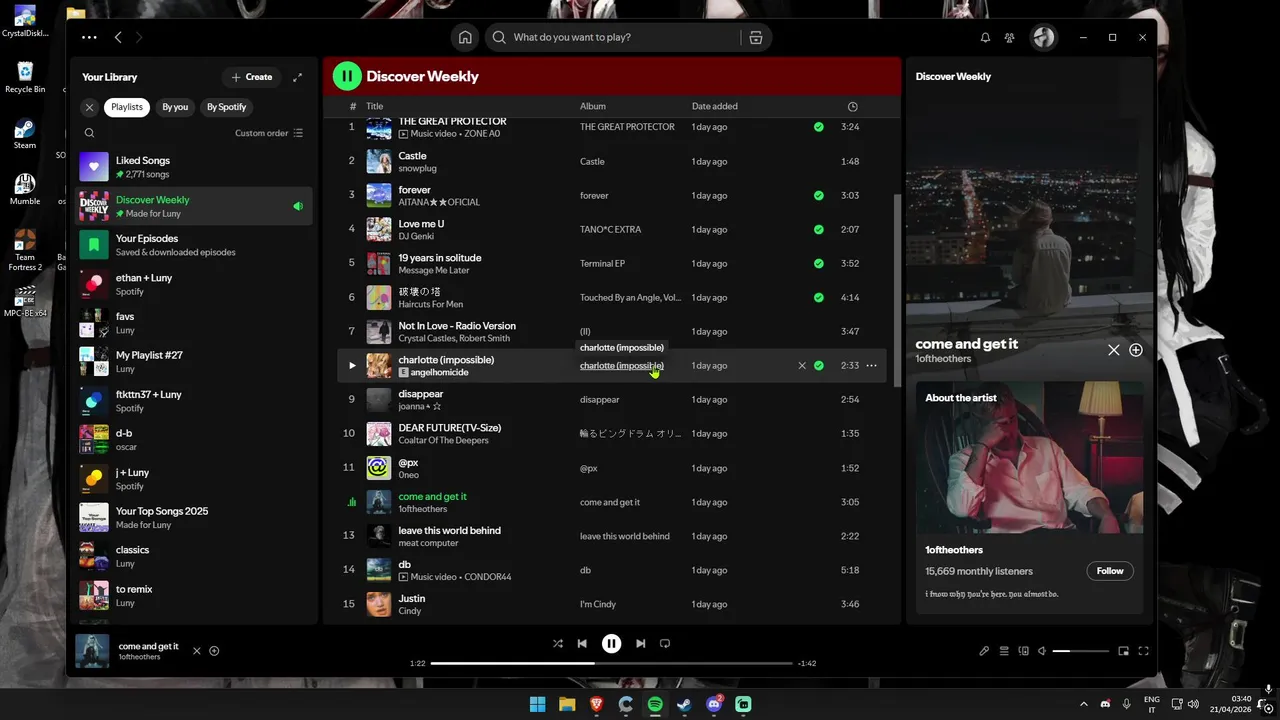The height and width of the screenshot is (720, 1280).
Task: Open the Miniplayer
Action: (x=1123, y=651)
